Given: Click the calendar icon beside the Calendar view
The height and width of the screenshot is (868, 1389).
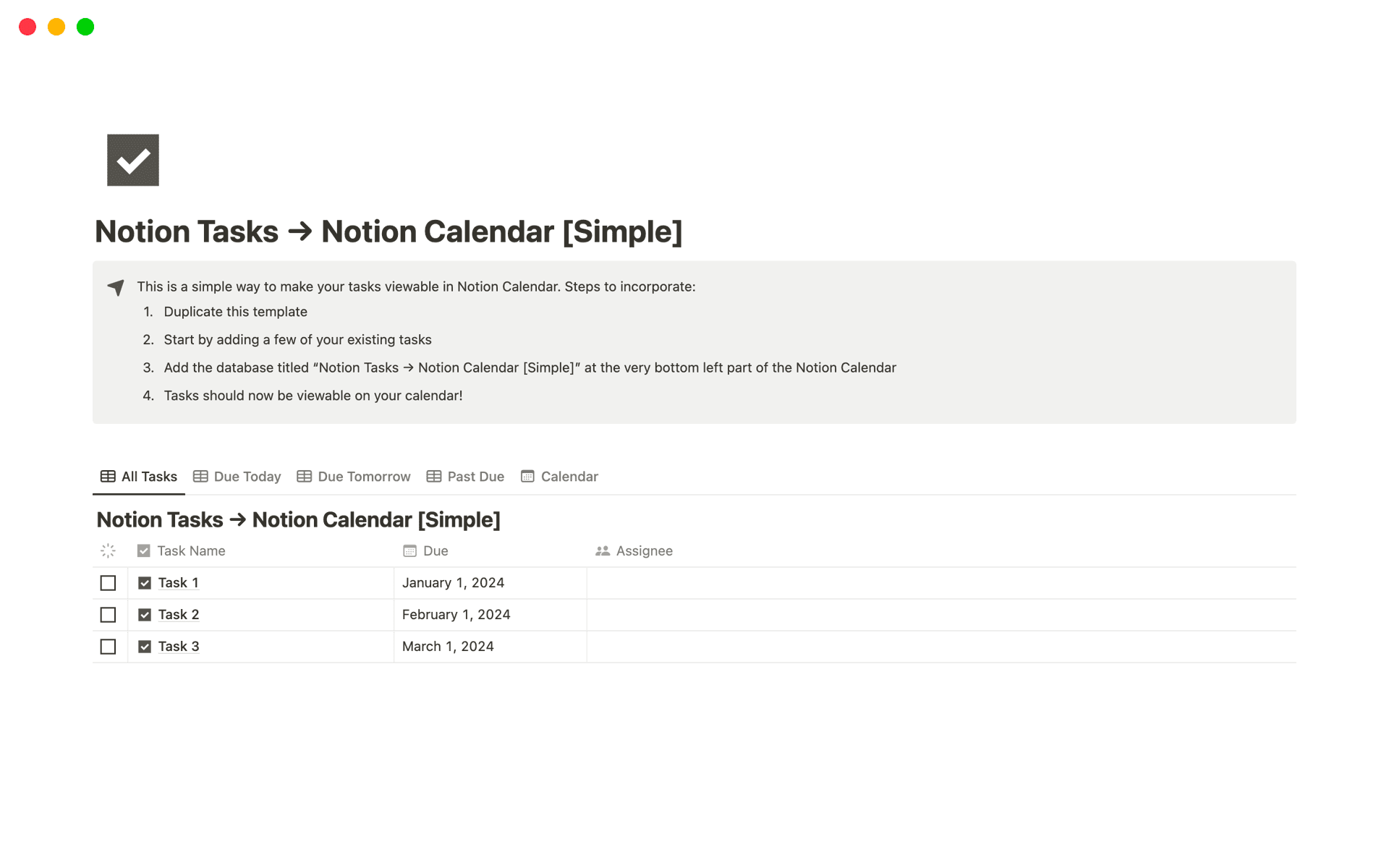Looking at the screenshot, I should (x=528, y=476).
